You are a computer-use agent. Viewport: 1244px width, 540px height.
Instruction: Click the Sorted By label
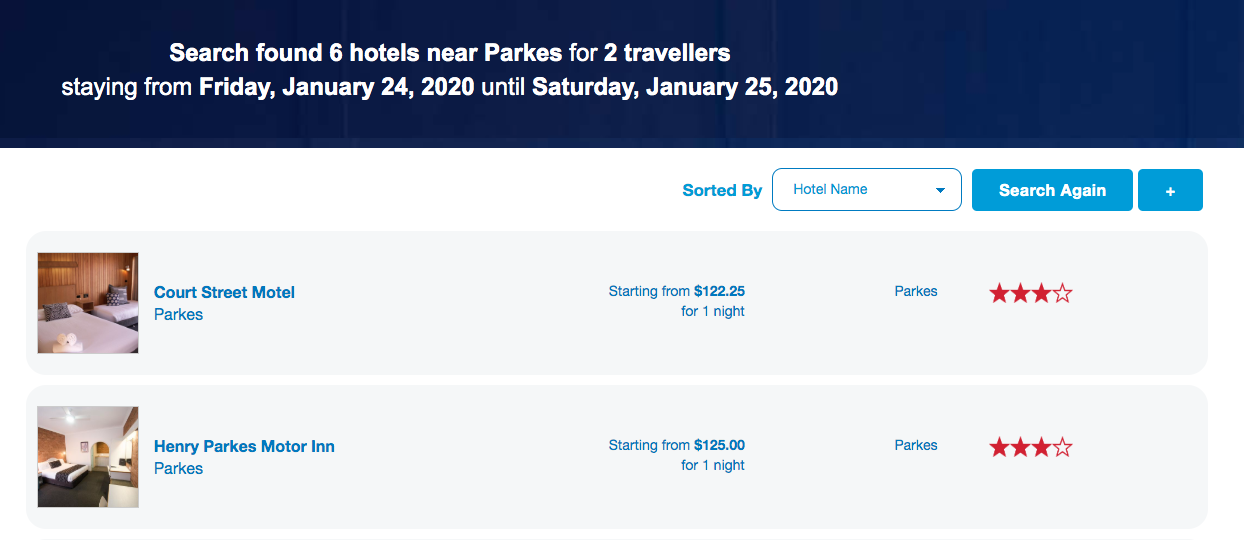click(722, 190)
